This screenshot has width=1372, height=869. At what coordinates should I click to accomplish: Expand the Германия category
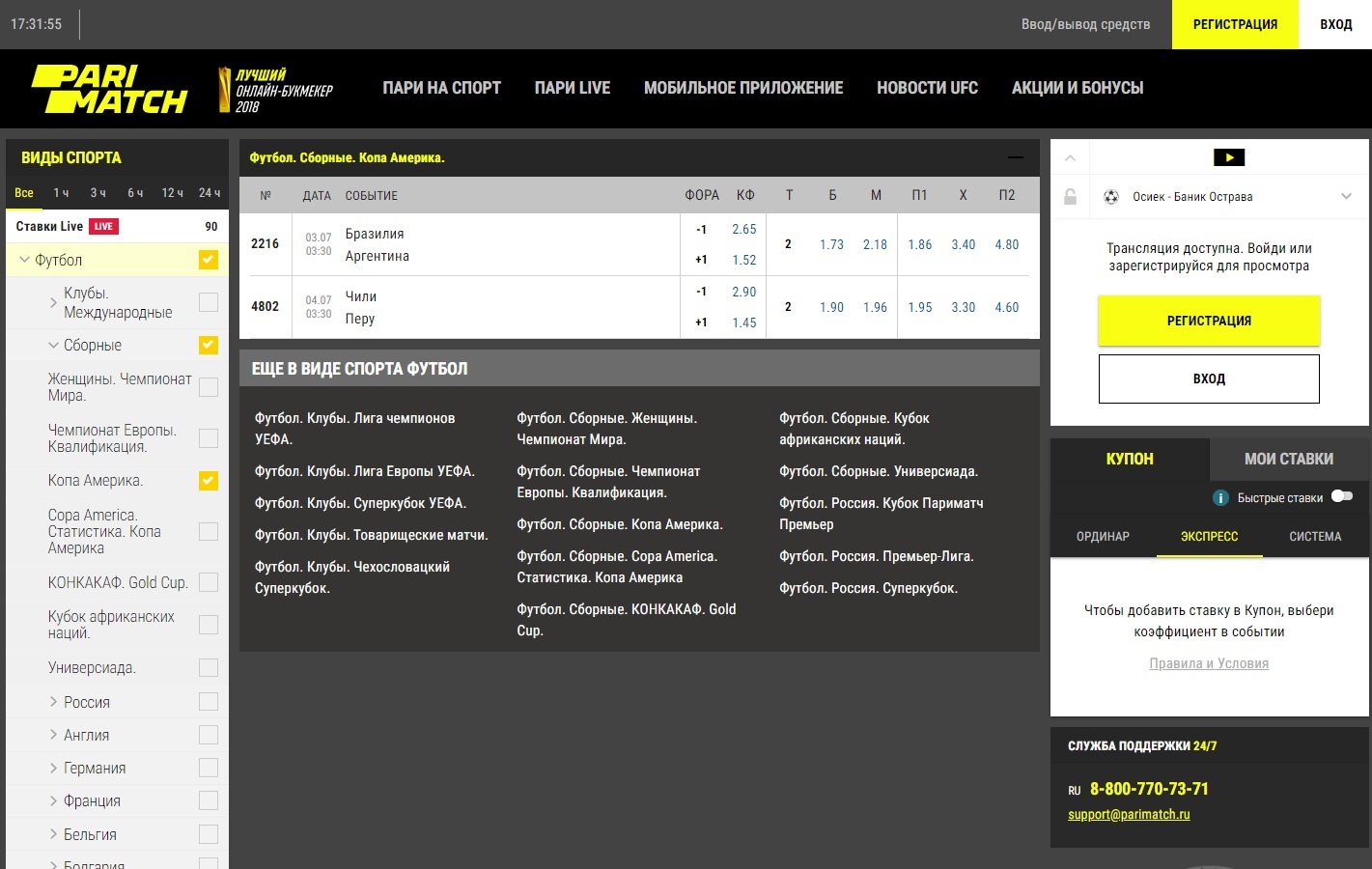[x=53, y=768]
